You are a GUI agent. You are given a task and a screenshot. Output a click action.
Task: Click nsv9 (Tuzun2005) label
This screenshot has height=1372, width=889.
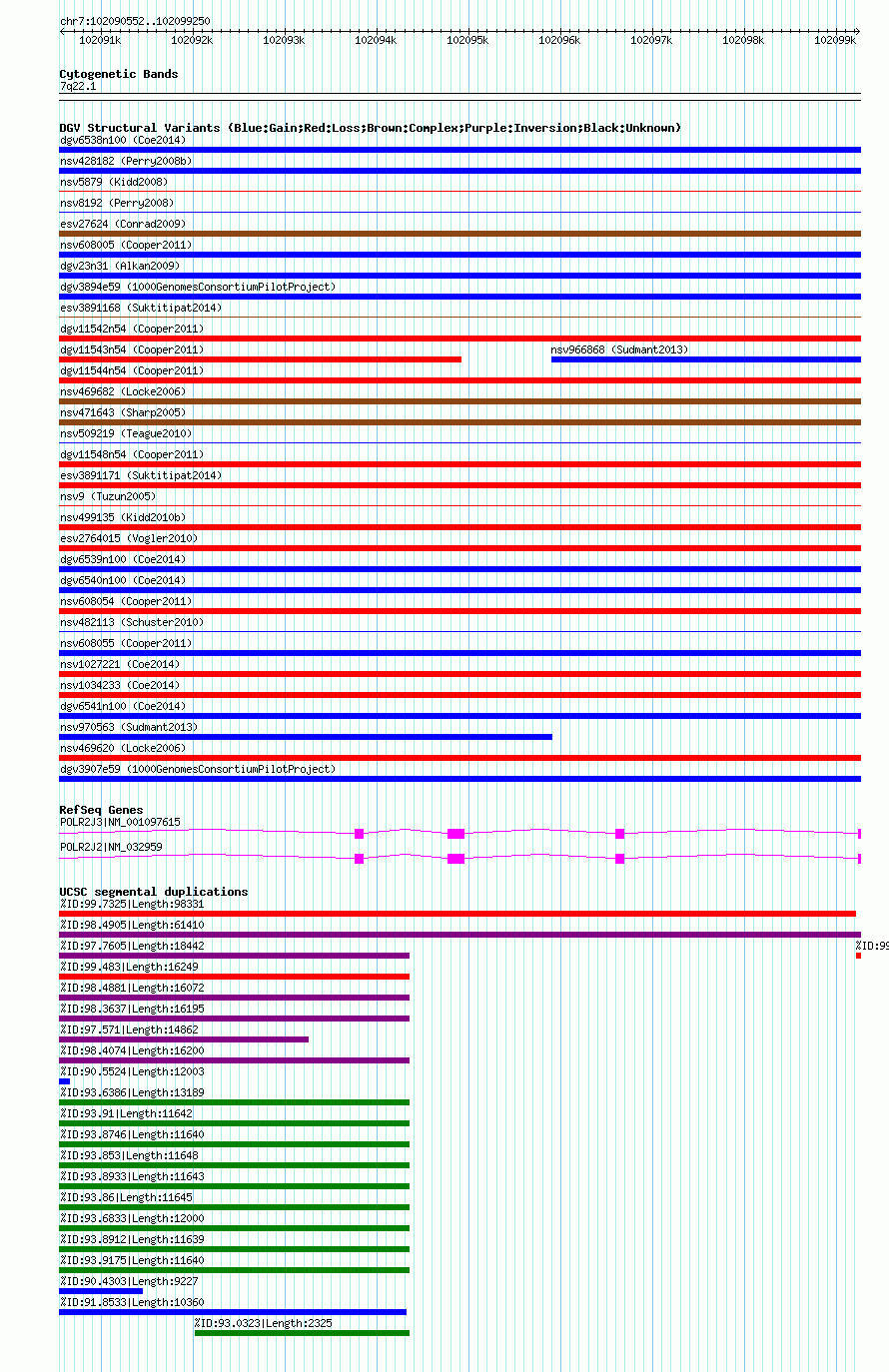tap(108, 496)
